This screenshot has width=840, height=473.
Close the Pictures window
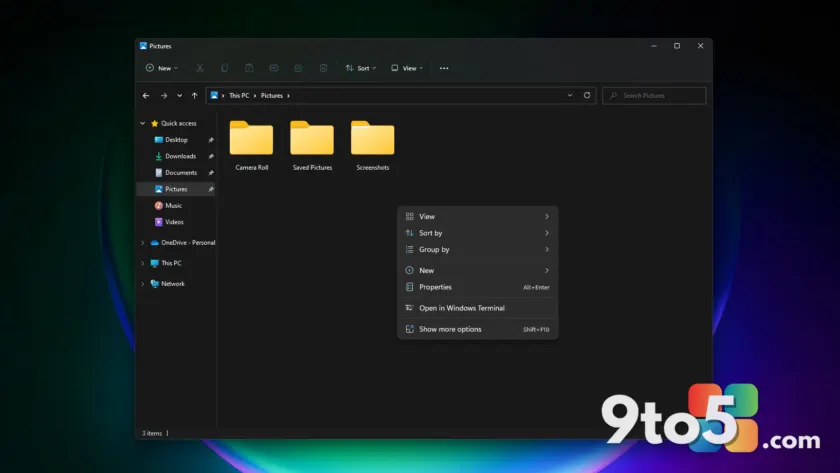pyautogui.click(x=700, y=46)
